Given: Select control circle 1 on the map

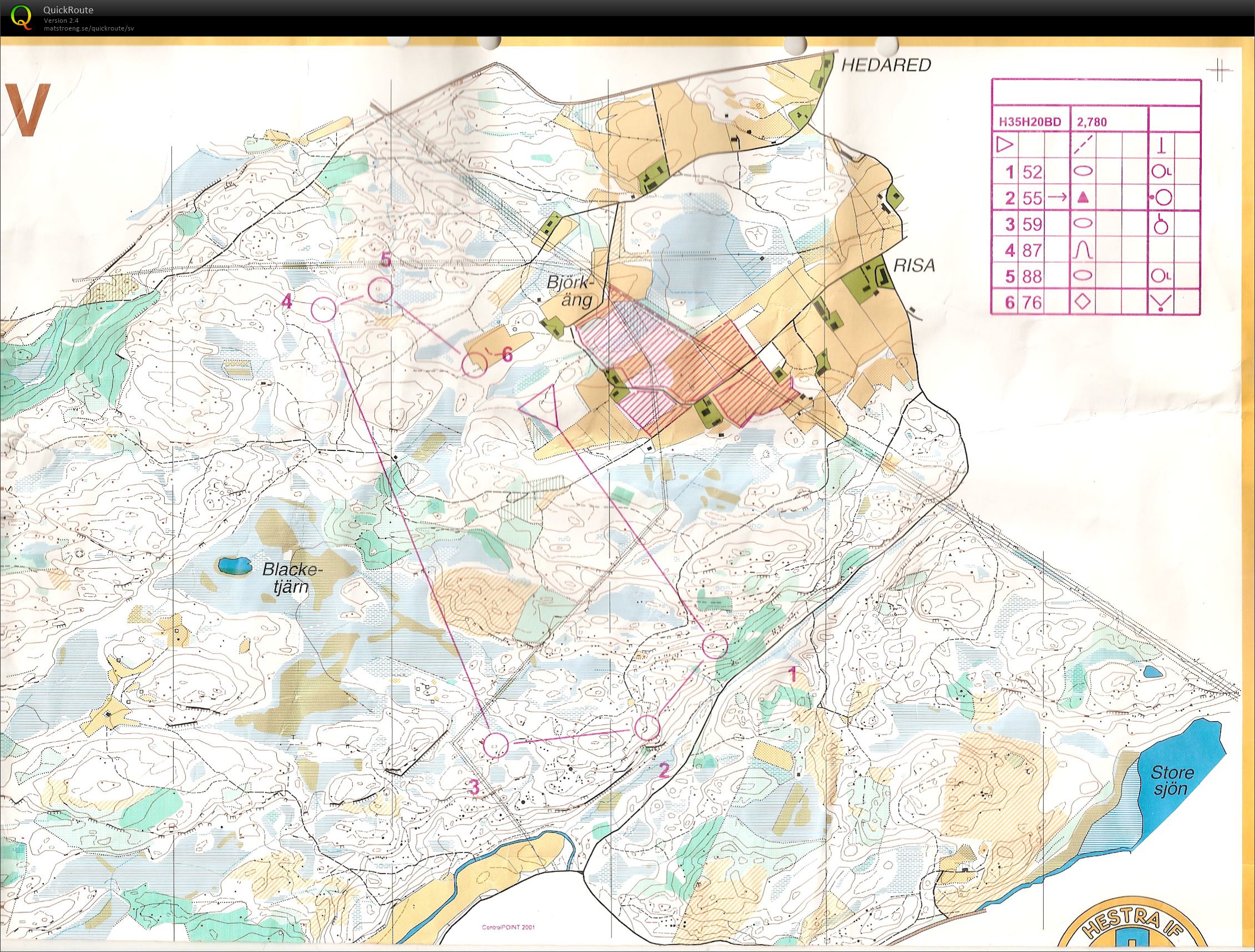Looking at the screenshot, I should [x=715, y=646].
